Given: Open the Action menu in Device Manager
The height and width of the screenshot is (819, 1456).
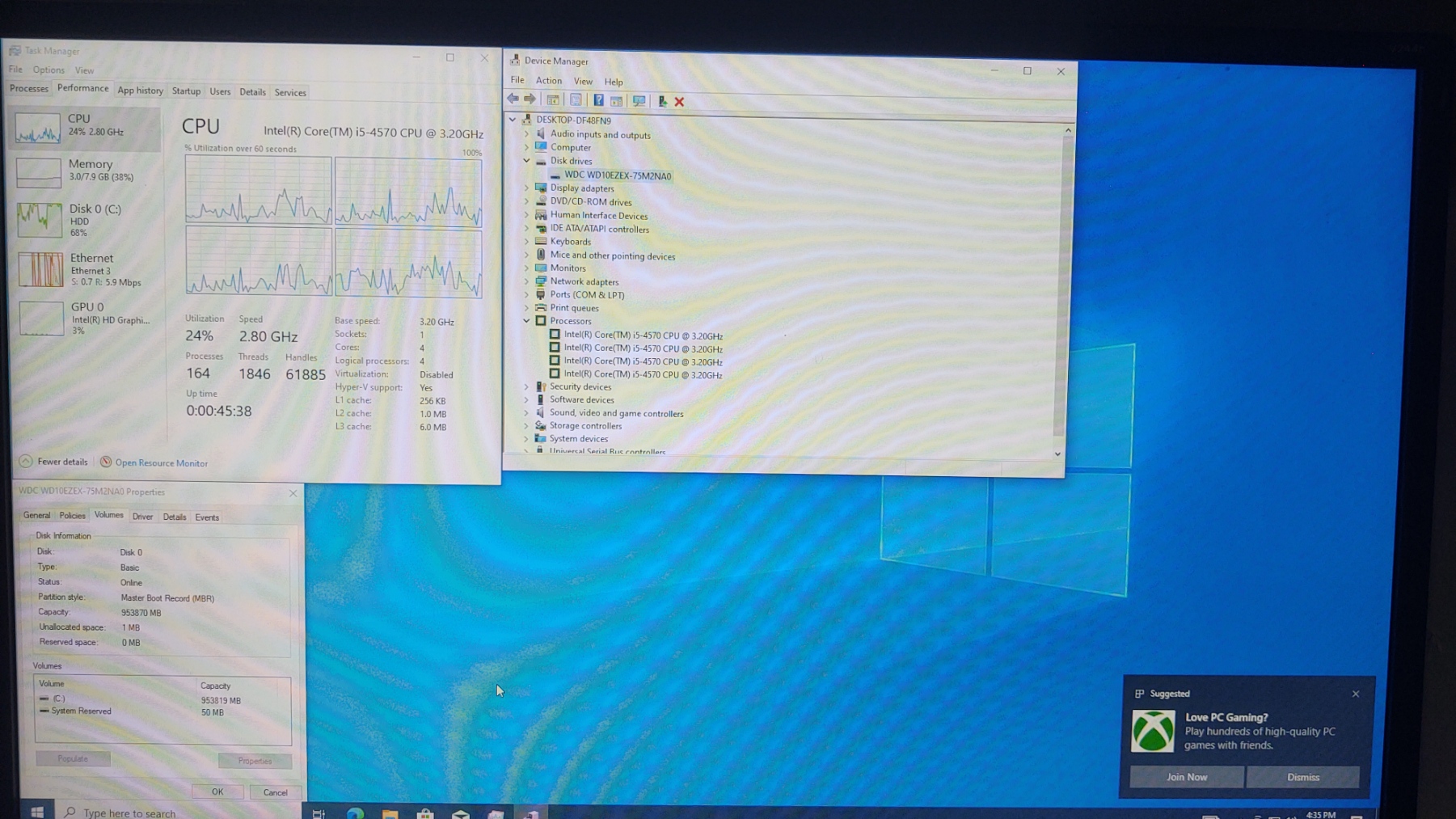Looking at the screenshot, I should (x=548, y=81).
